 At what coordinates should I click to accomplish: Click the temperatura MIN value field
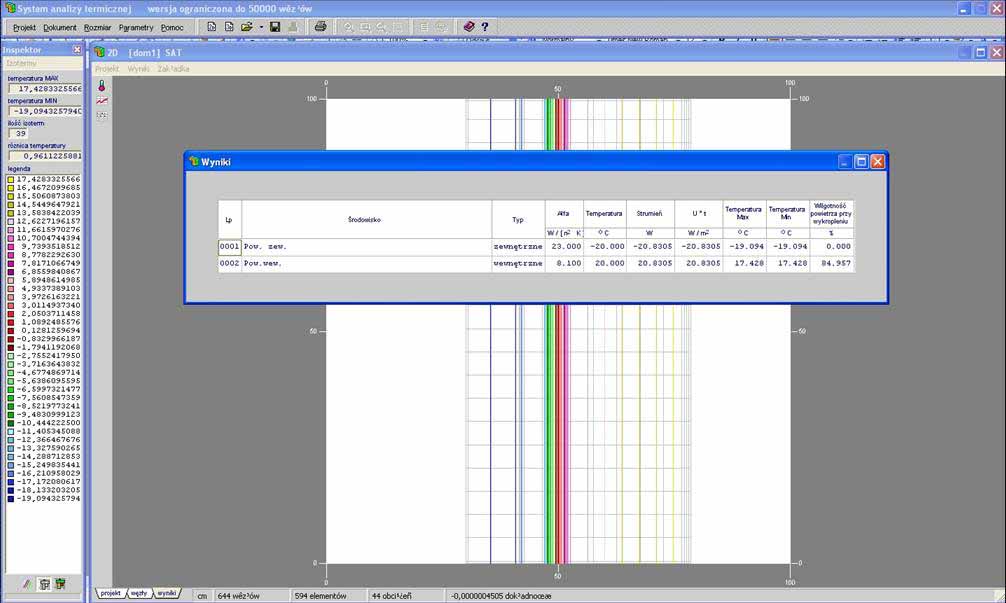point(45,111)
